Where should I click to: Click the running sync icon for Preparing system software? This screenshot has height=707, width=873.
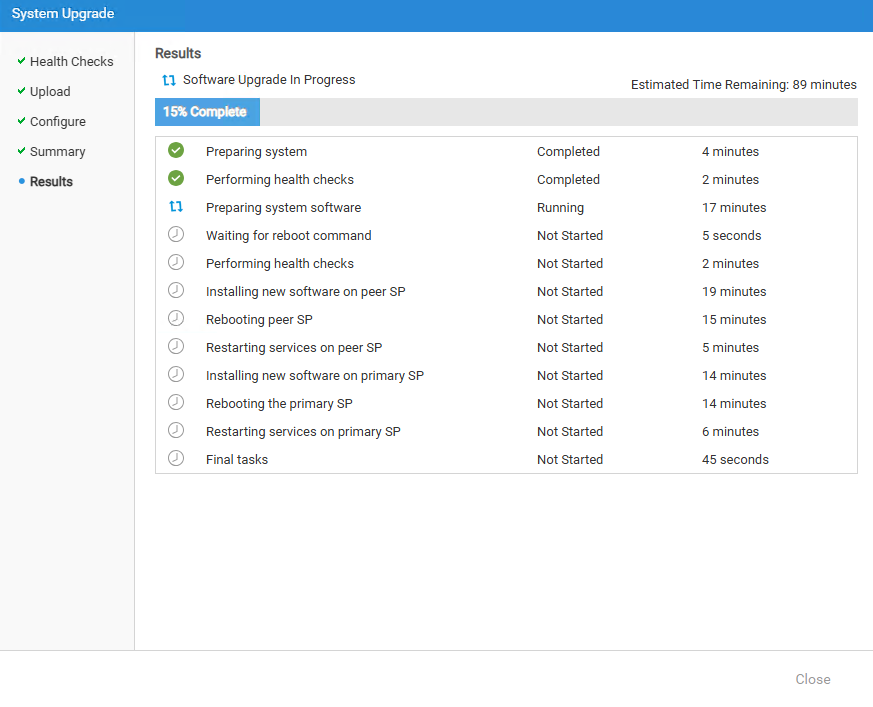[176, 207]
